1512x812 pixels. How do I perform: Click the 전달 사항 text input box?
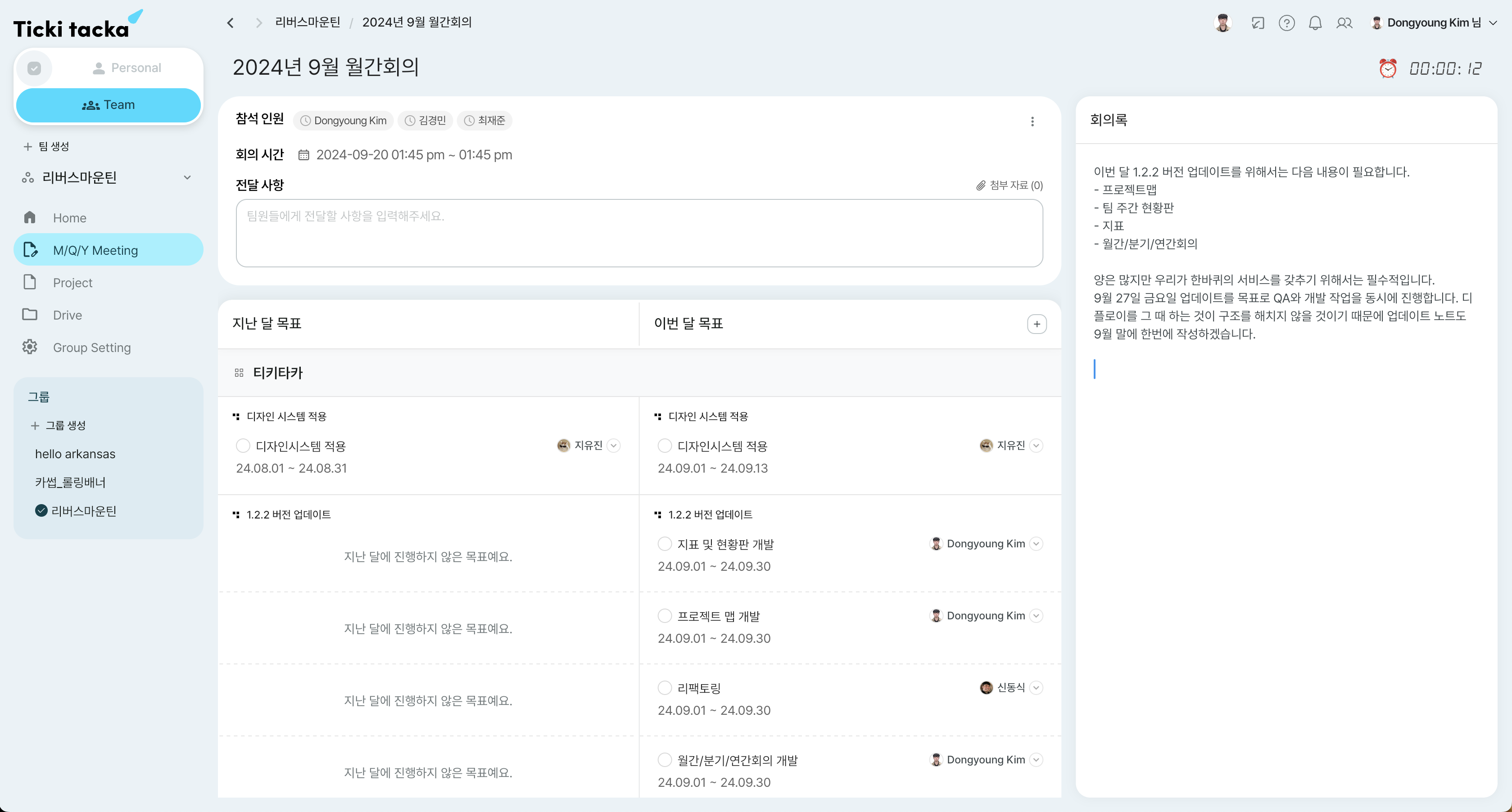point(638,233)
